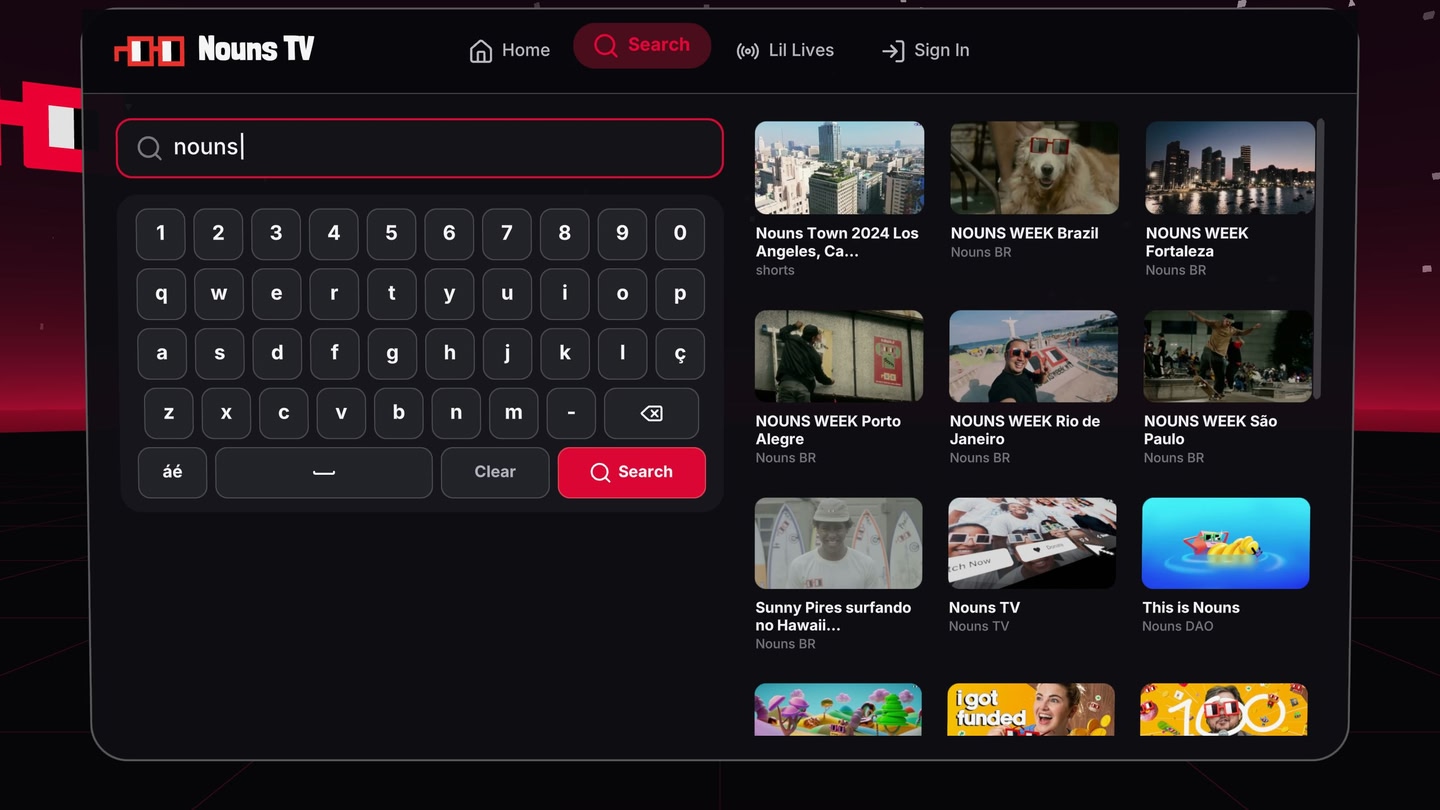Viewport: 1440px width, 810px height.
Task: Tap the letter m key
Action: (x=514, y=413)
